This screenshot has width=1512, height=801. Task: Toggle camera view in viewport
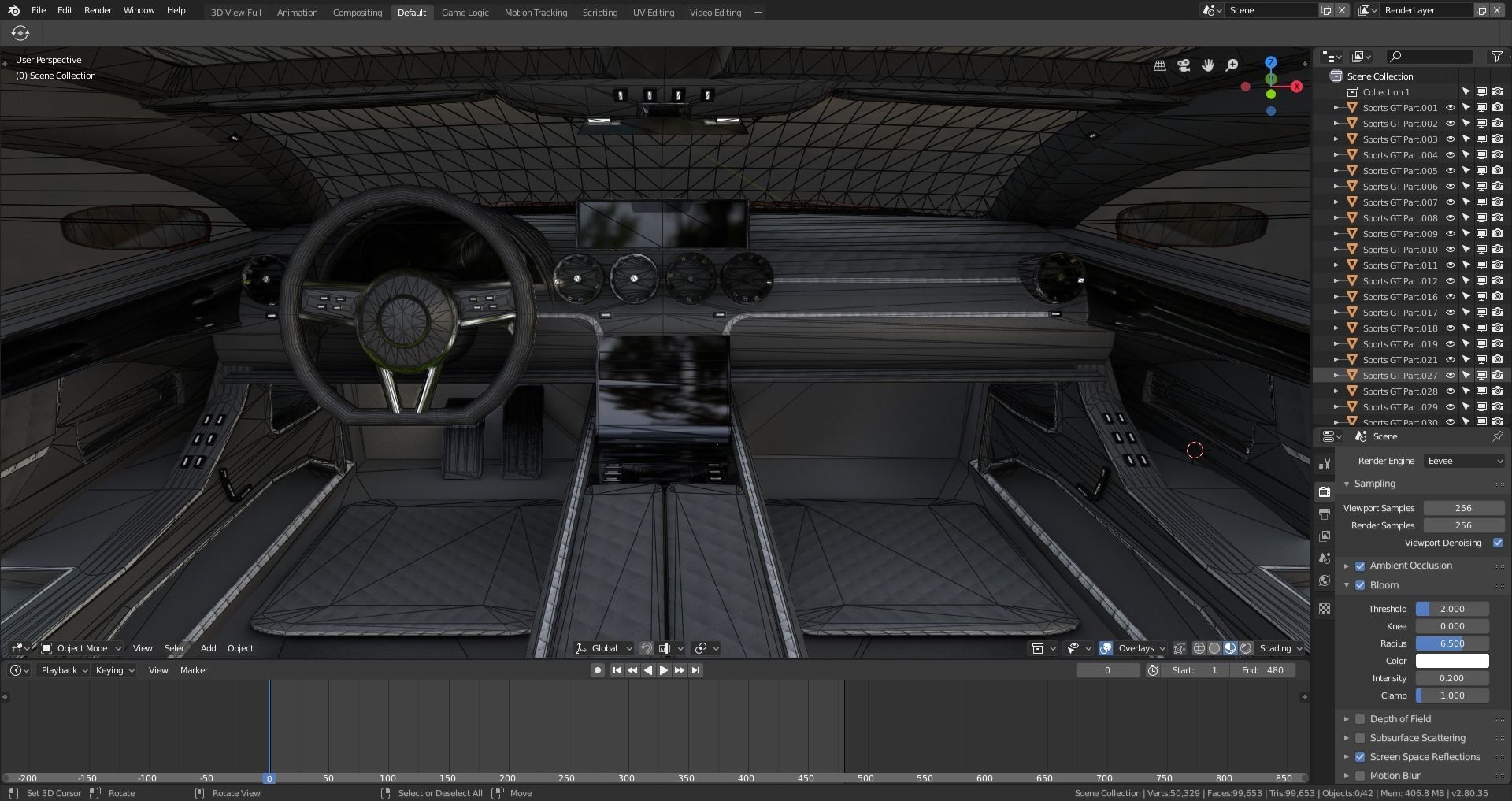(1184, 65)
